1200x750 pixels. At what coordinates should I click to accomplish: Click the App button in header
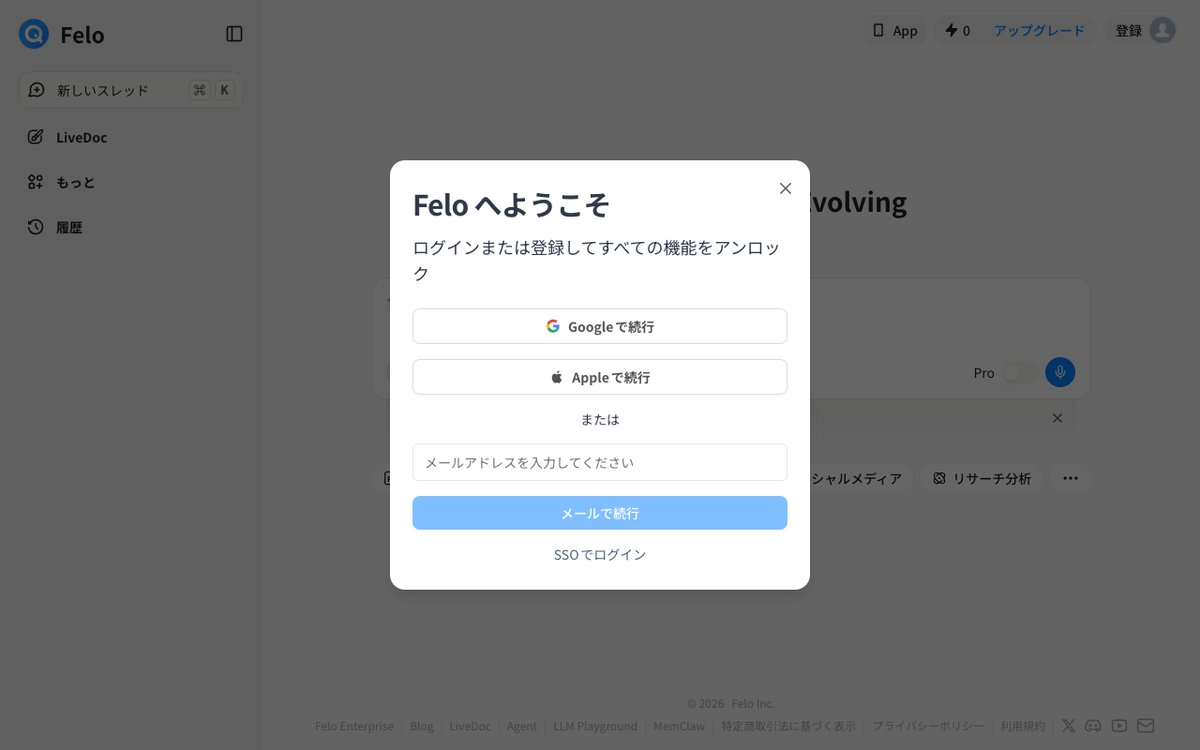tap(895, 30)
